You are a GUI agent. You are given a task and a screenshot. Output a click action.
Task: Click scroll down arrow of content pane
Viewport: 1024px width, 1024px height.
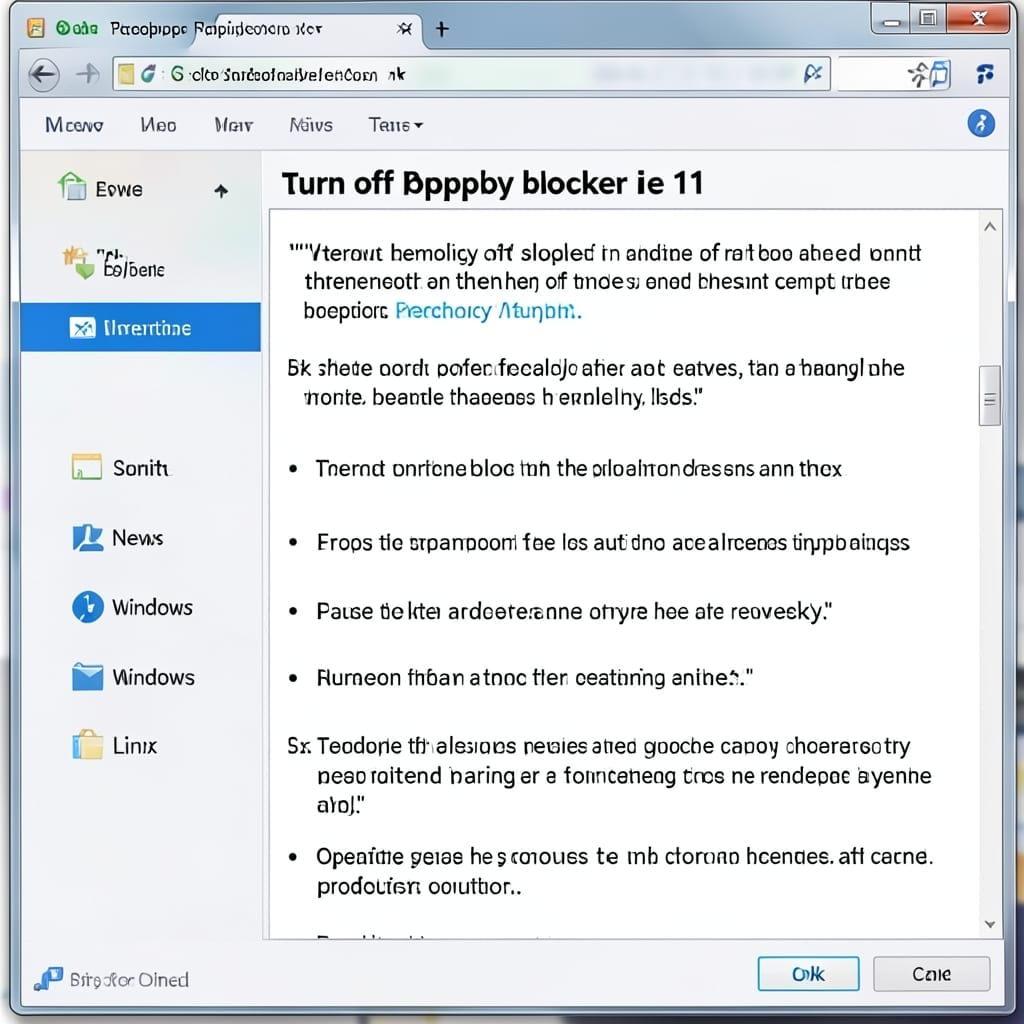tap(990, 924)
